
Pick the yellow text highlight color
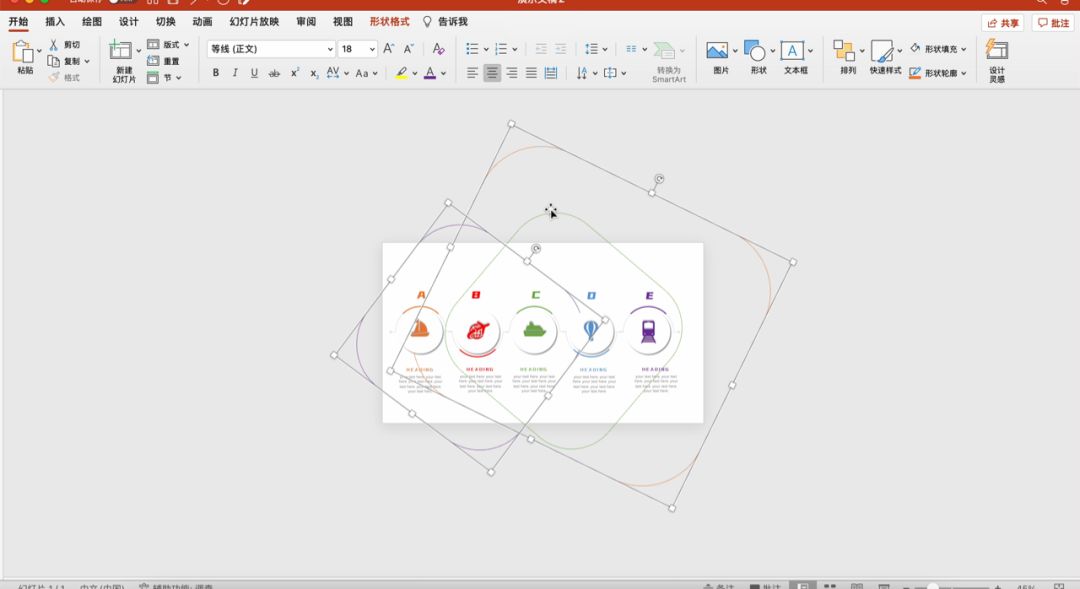[402, 72]
